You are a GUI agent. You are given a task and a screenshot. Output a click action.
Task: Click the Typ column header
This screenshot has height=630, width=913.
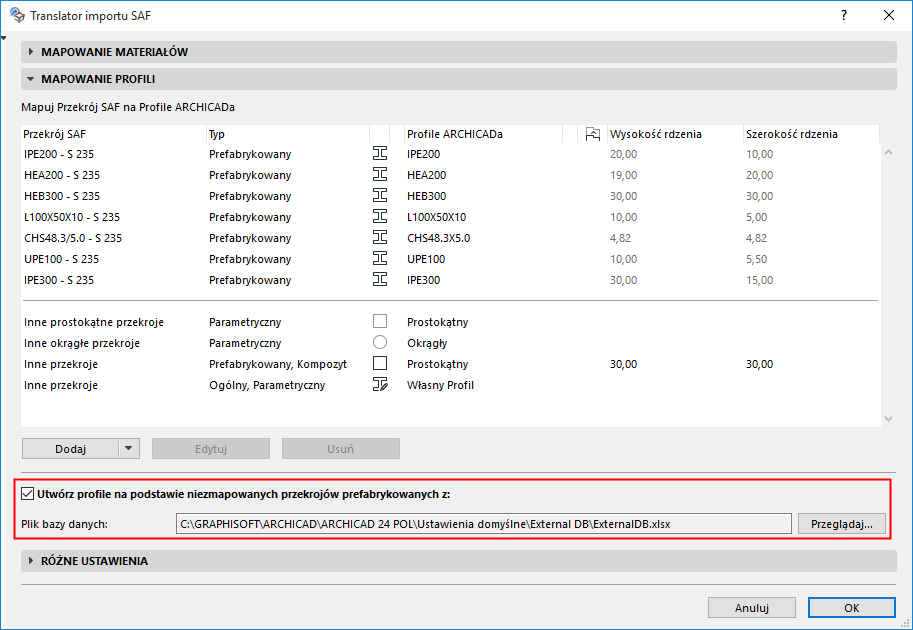tap(288, 134)
